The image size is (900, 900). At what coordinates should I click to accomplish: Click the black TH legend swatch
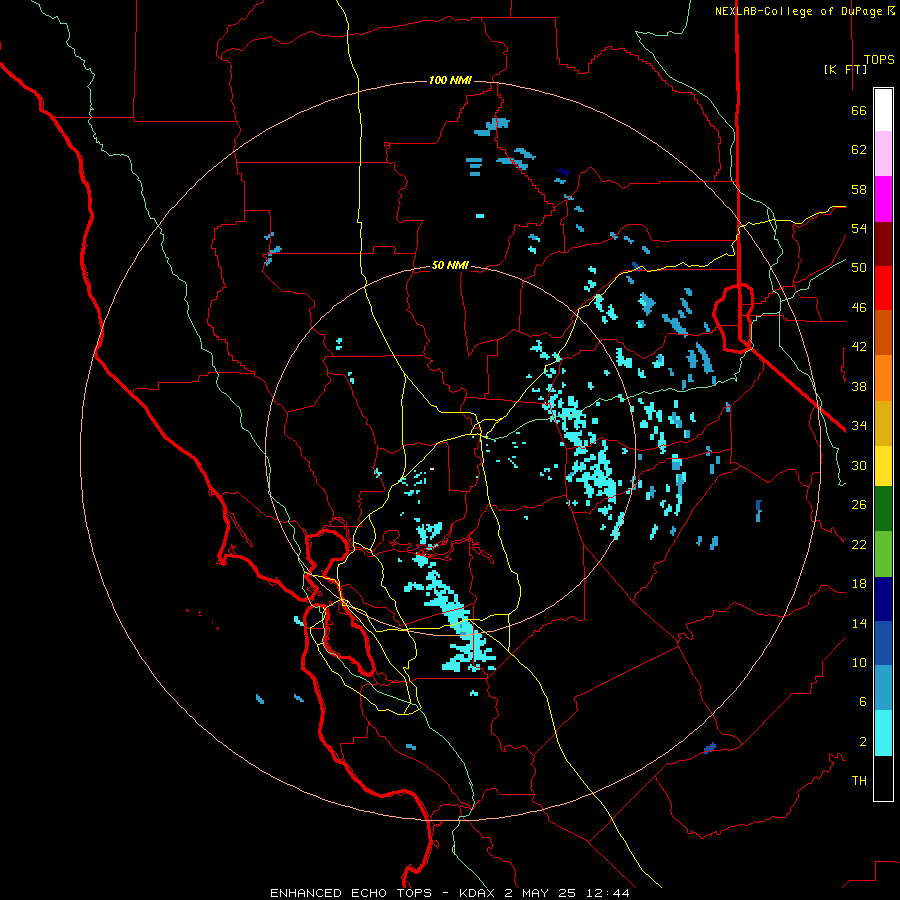(883, 778)
